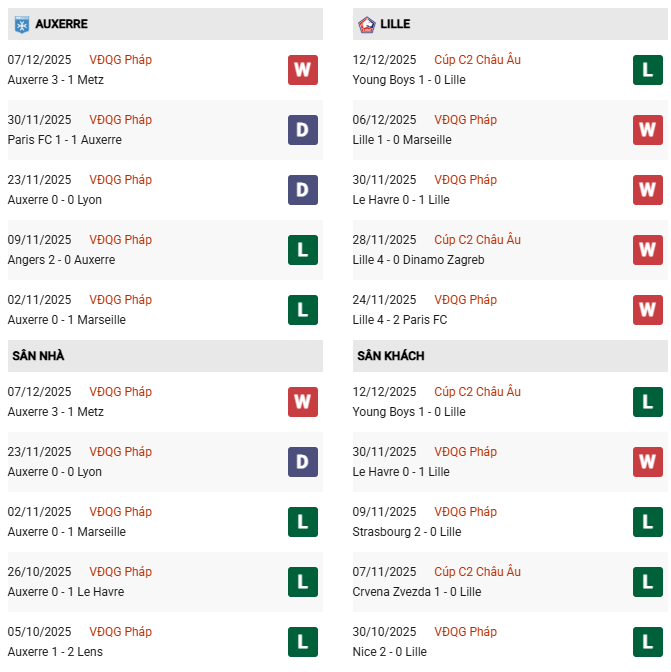Select the SÂN KHÁCH section header
This screenshot has width=671, height=672.
[390, 356]
